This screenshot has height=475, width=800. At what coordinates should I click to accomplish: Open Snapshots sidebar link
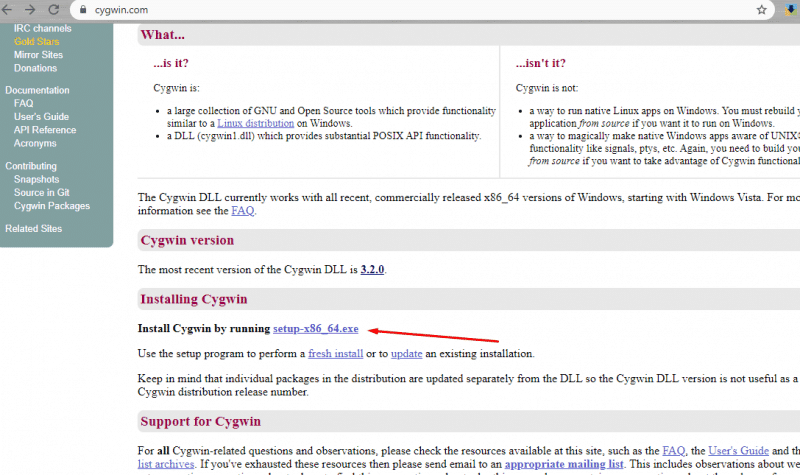pyautogui.click(x=36, y=179)
